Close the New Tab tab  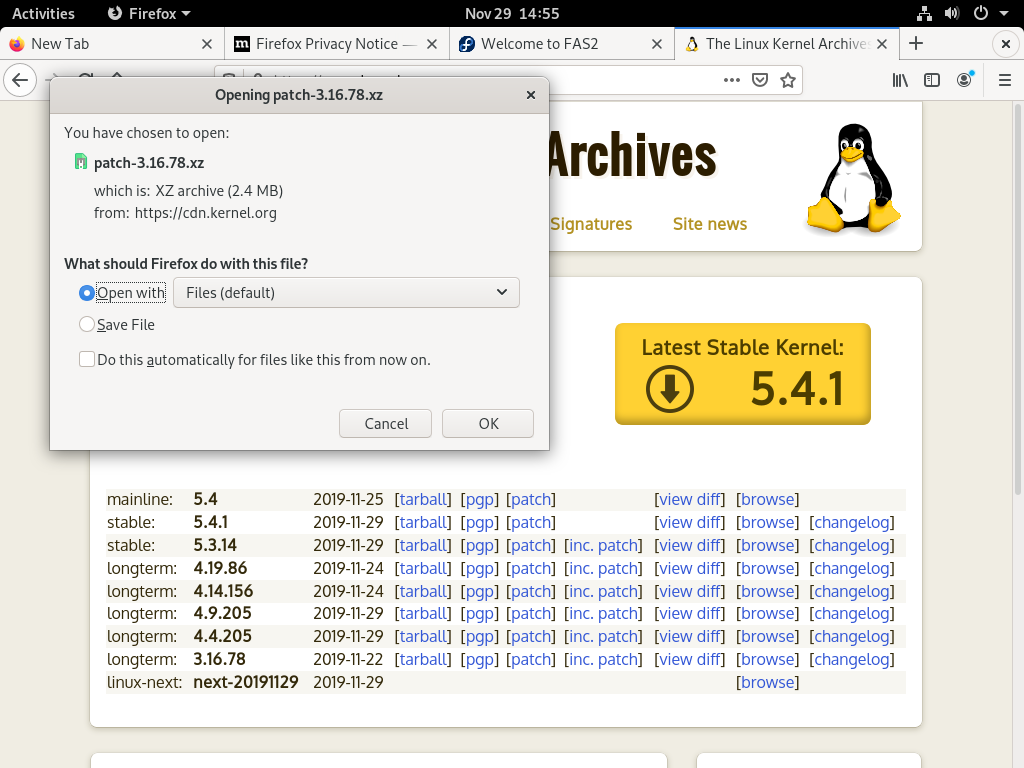[x=206, y=44]
